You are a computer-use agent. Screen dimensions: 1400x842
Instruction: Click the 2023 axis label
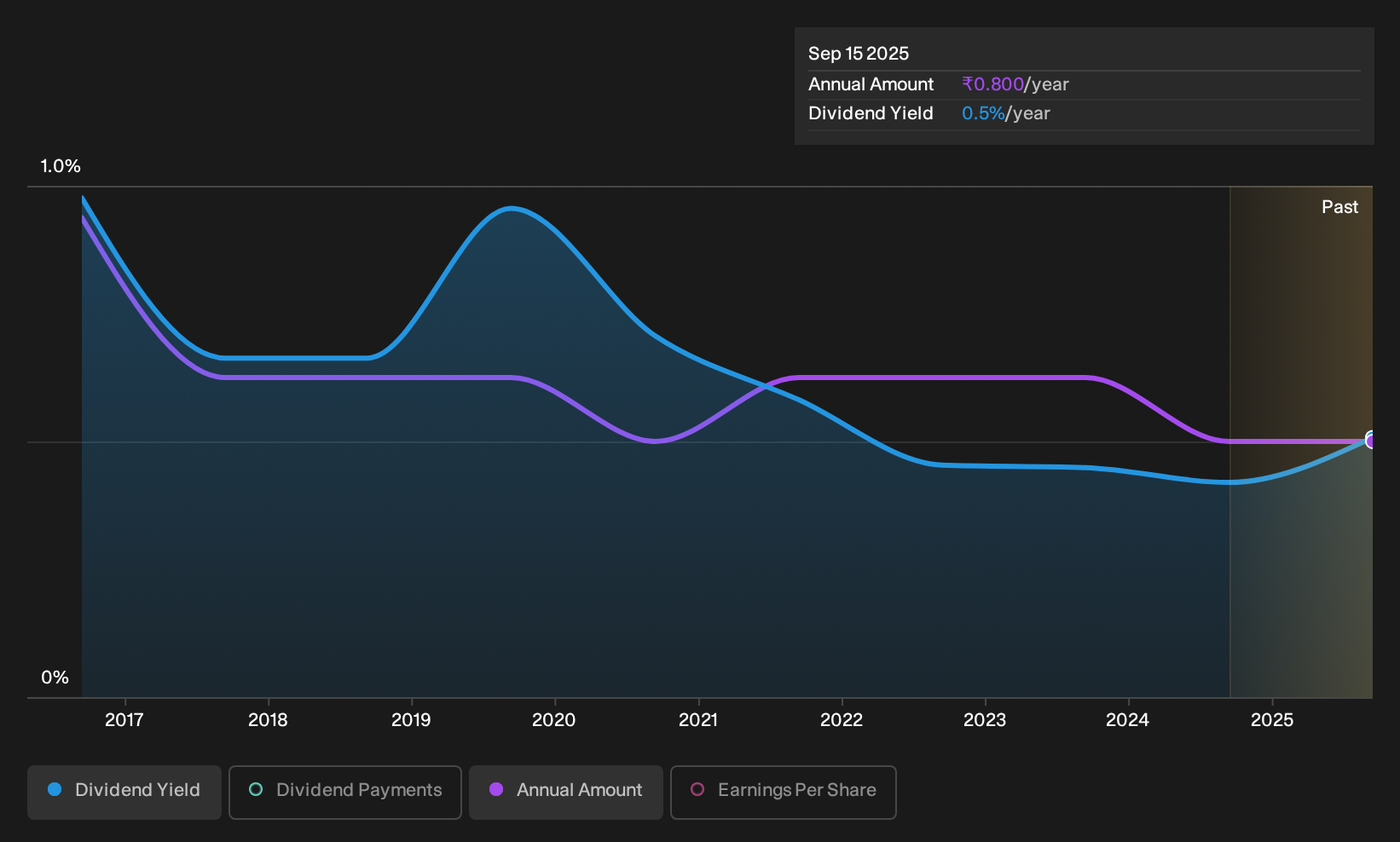[985, 720]
